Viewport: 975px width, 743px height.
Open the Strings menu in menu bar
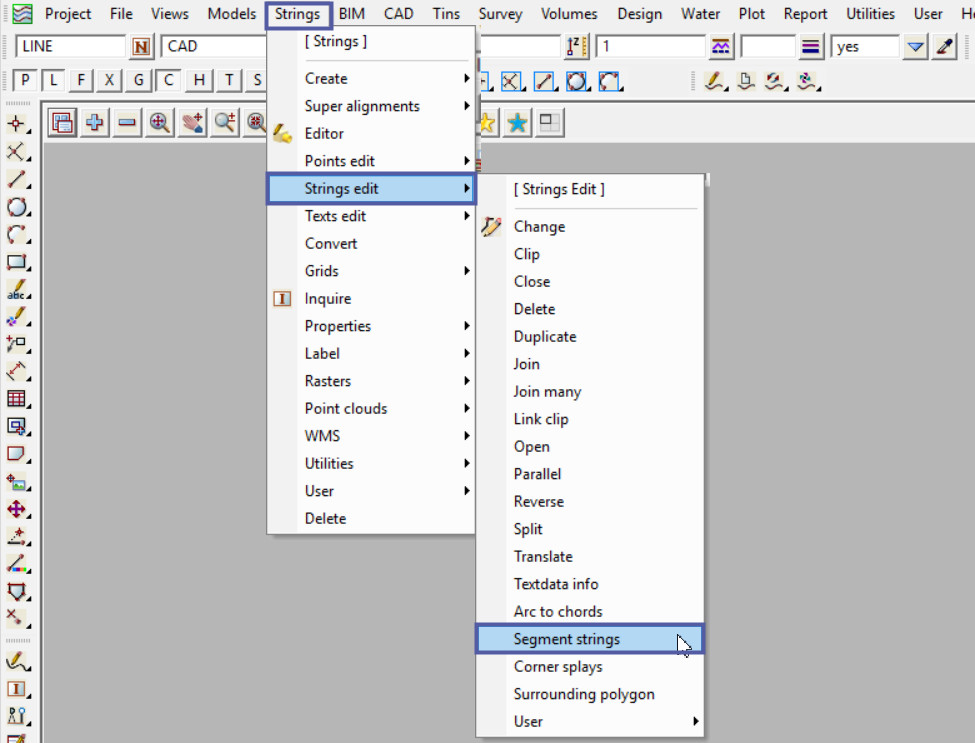click(x=298, y=14)
